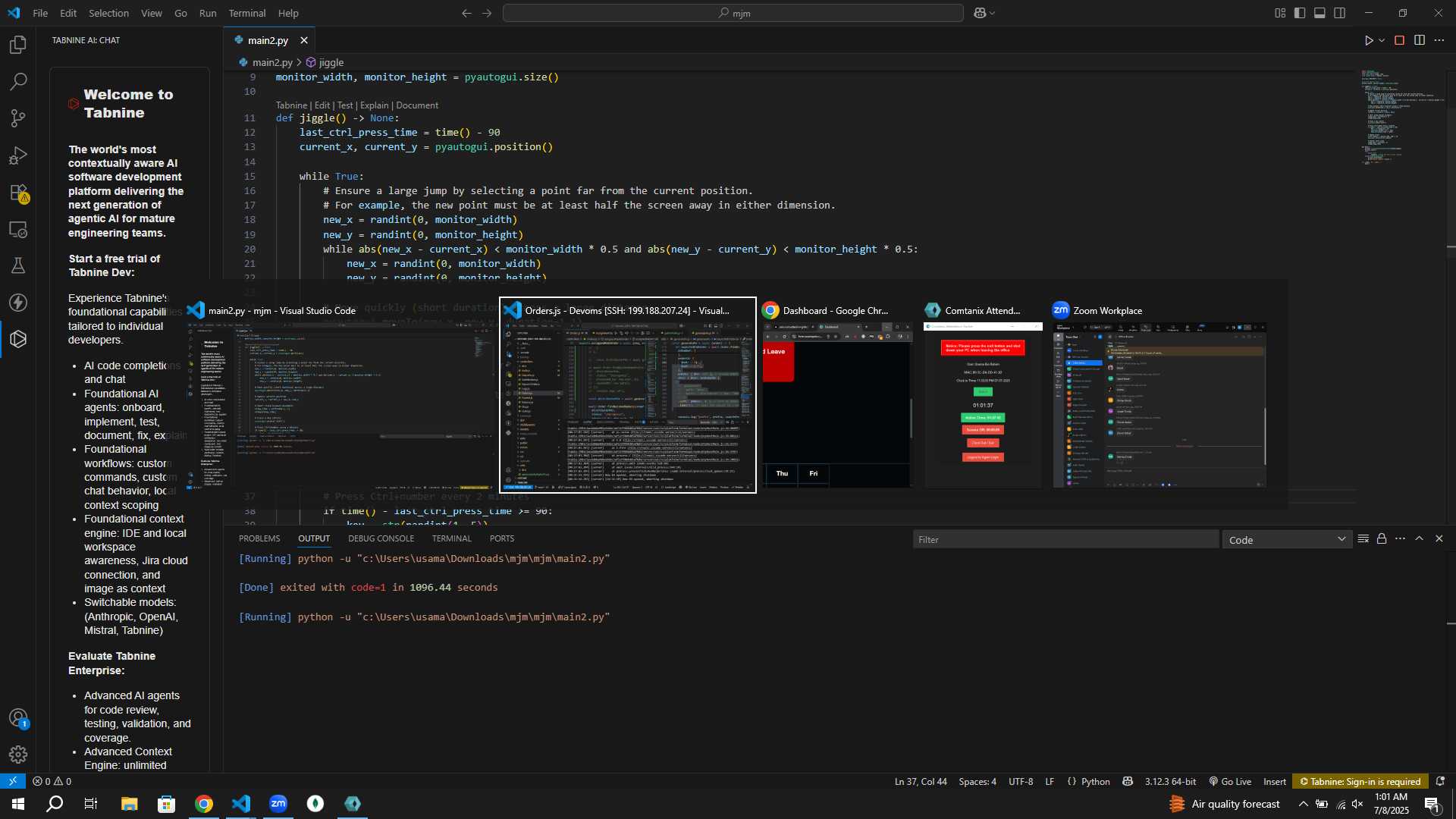Open the File menu
The image size is (1456, 819).
coord(40,13)
